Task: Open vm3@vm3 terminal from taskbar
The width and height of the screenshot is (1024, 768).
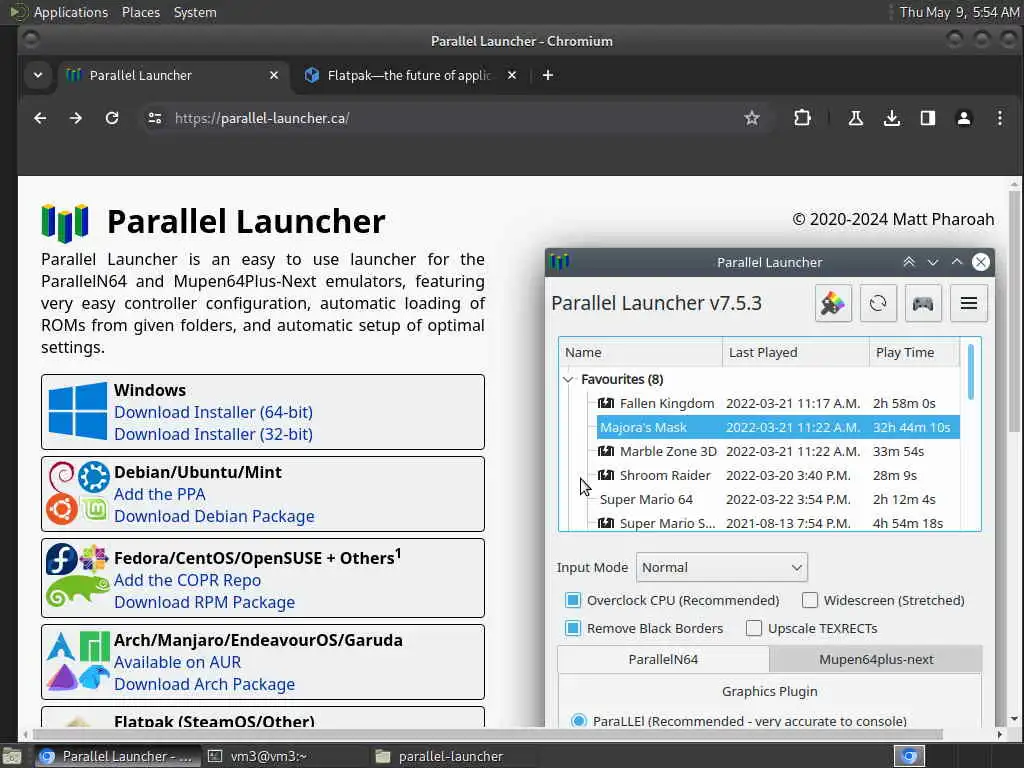Action: pos(268,756)
